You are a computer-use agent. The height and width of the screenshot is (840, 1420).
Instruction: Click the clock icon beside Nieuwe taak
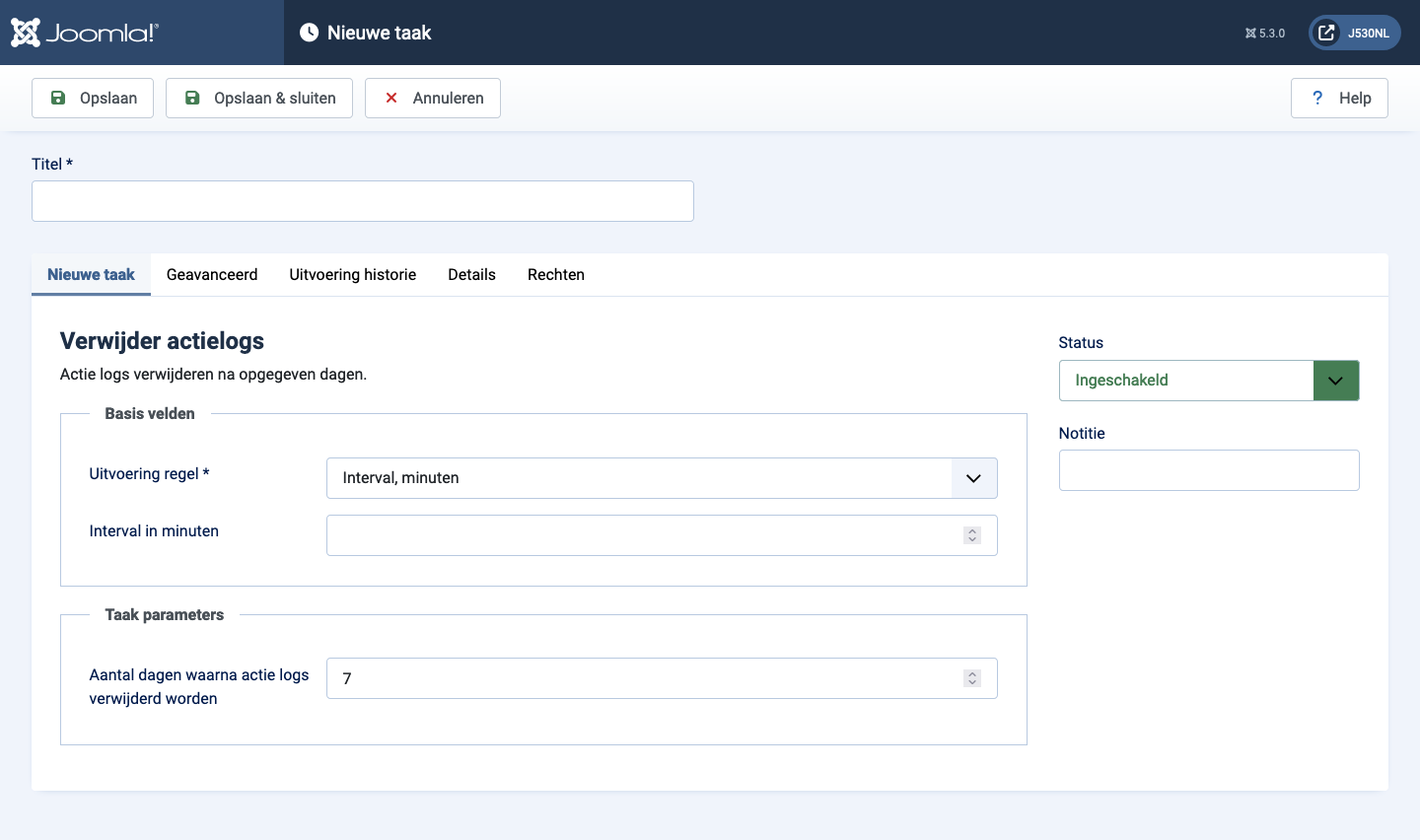(309, 33)
